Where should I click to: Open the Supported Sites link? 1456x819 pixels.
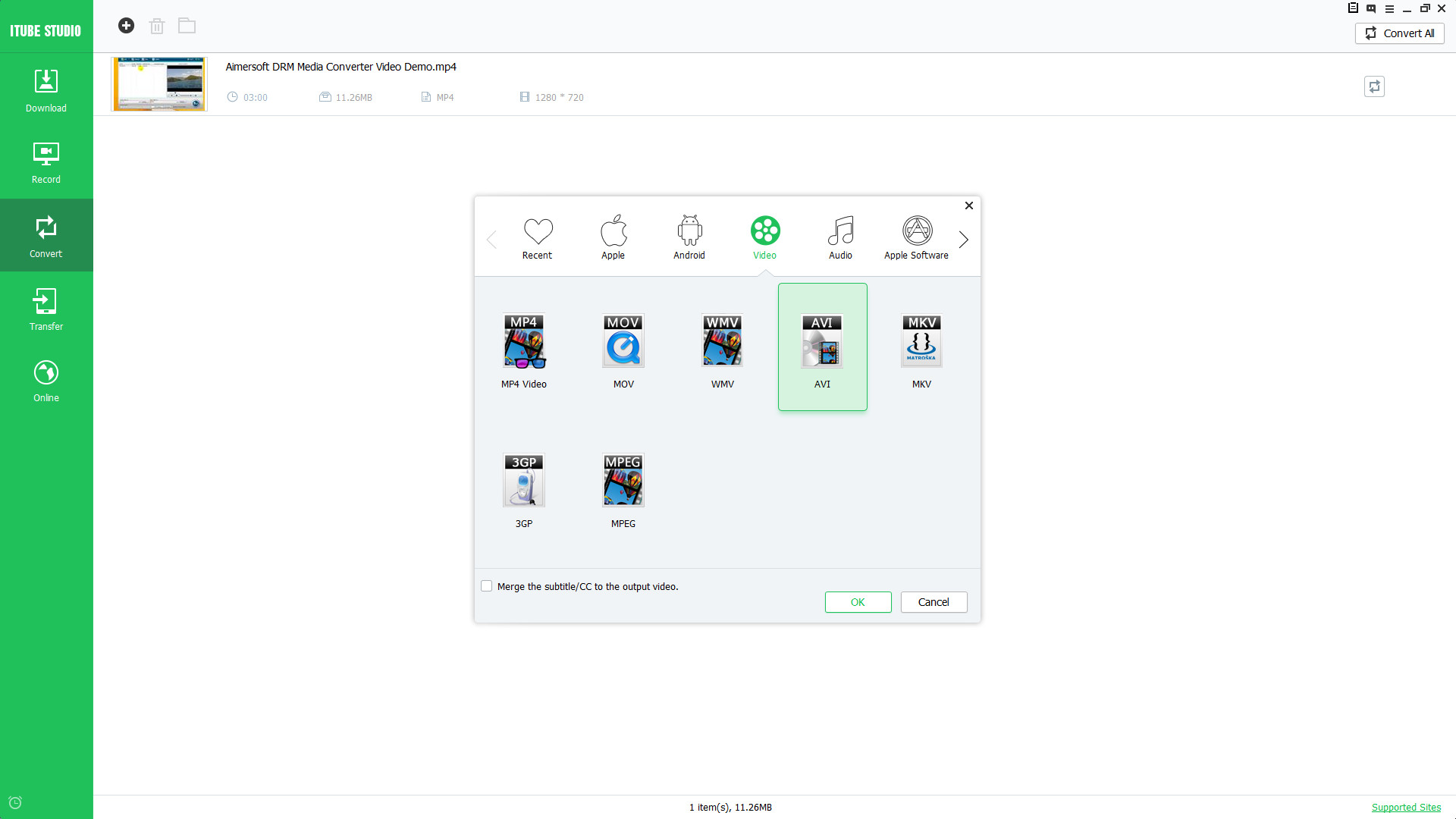[1407, 807]
